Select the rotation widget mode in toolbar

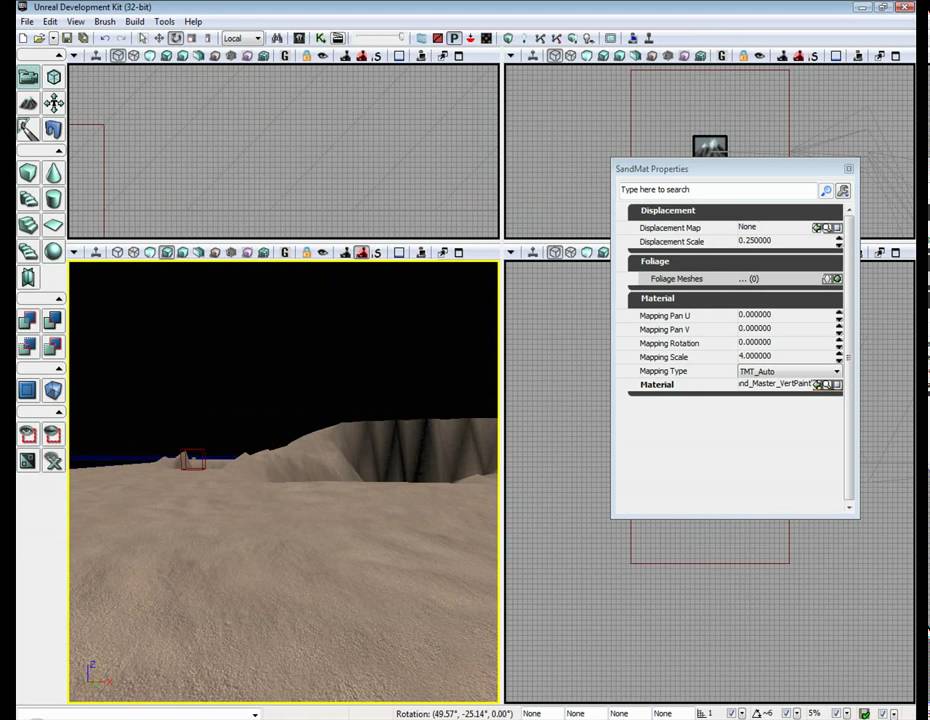click(176, 39)
